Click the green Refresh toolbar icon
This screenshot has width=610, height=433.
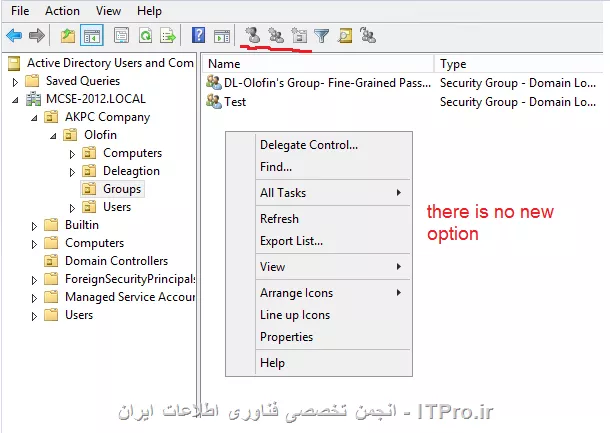pyautogui.click(x=145, y=36)
